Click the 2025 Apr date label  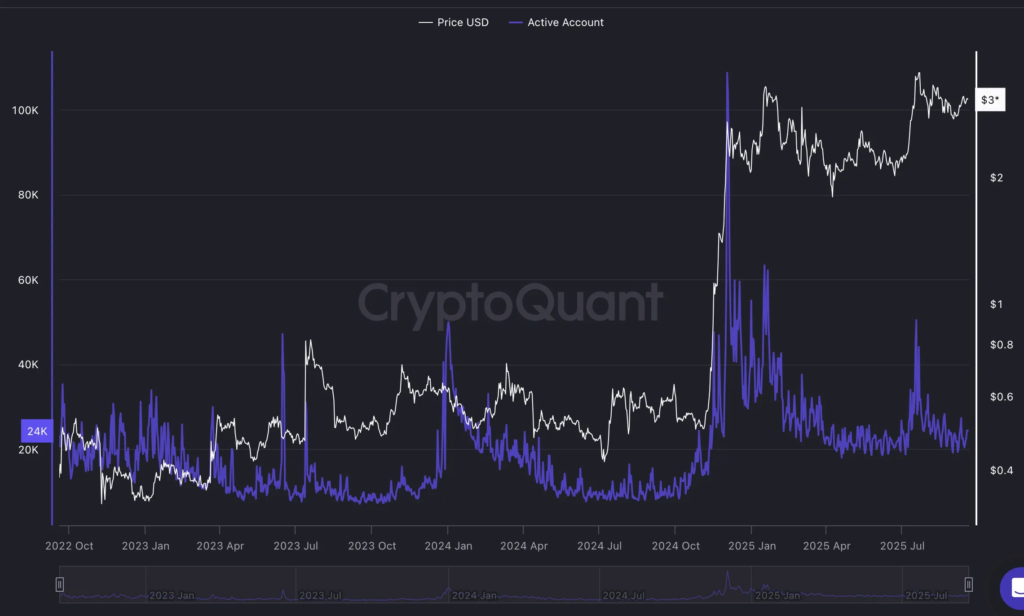click(x=827, y=546)
